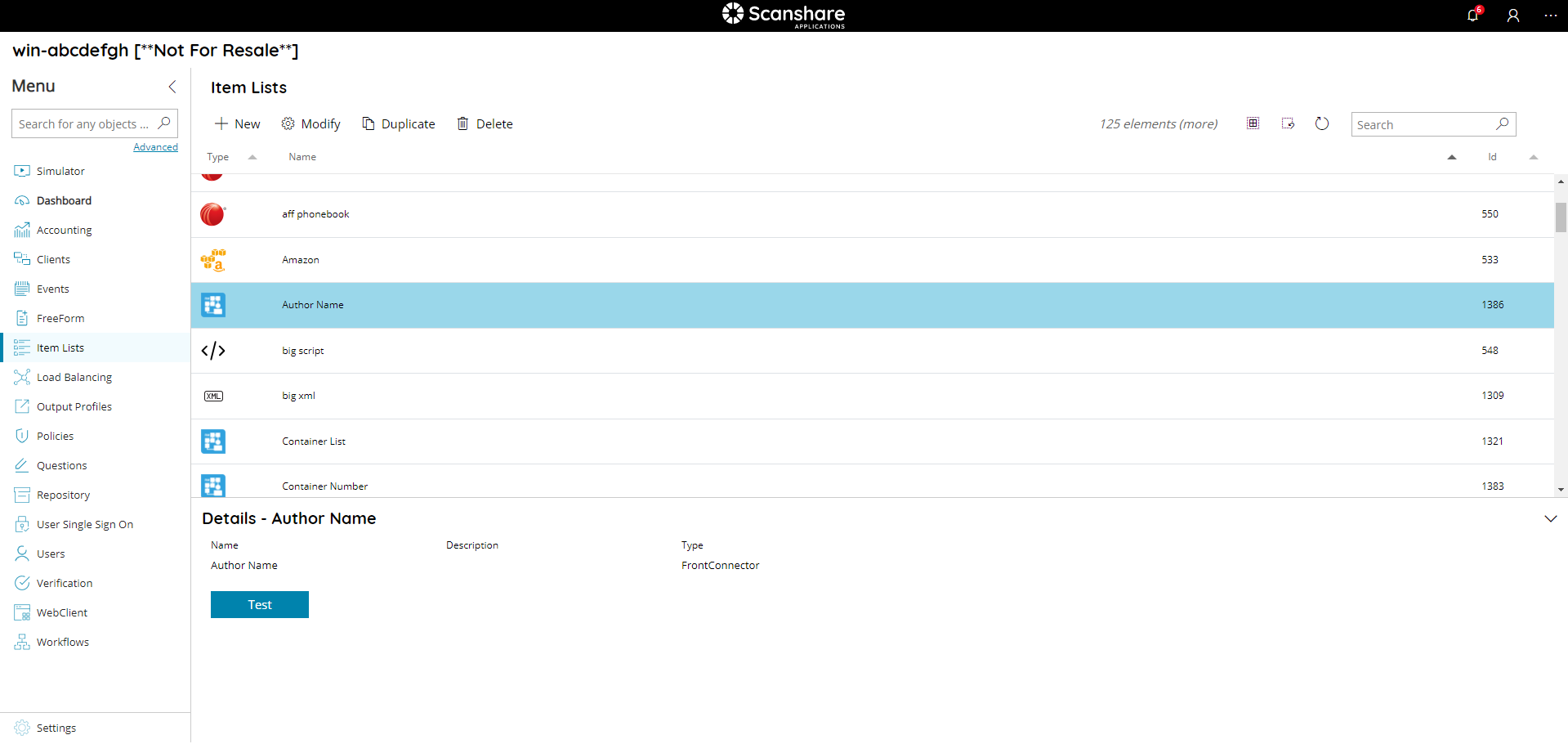
Task: Click the XML type icon on big xml row
Action: [x=212, y=396]
